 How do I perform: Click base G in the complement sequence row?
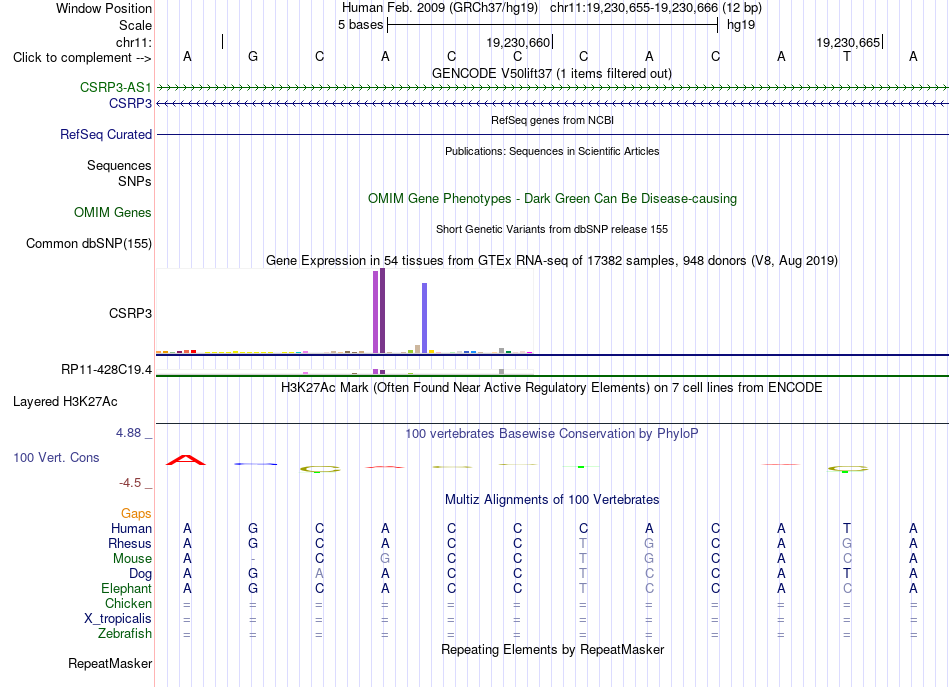253,56
